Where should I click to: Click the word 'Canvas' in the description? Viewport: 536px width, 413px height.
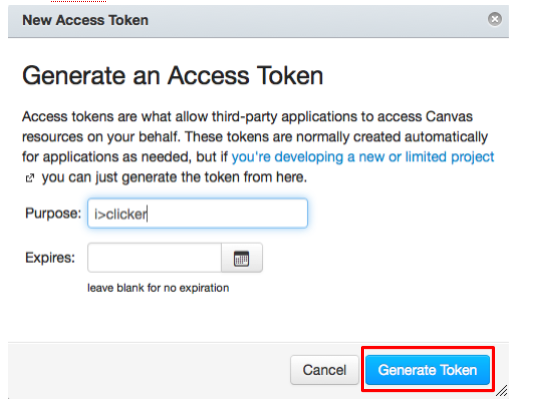tap(449, 117)
